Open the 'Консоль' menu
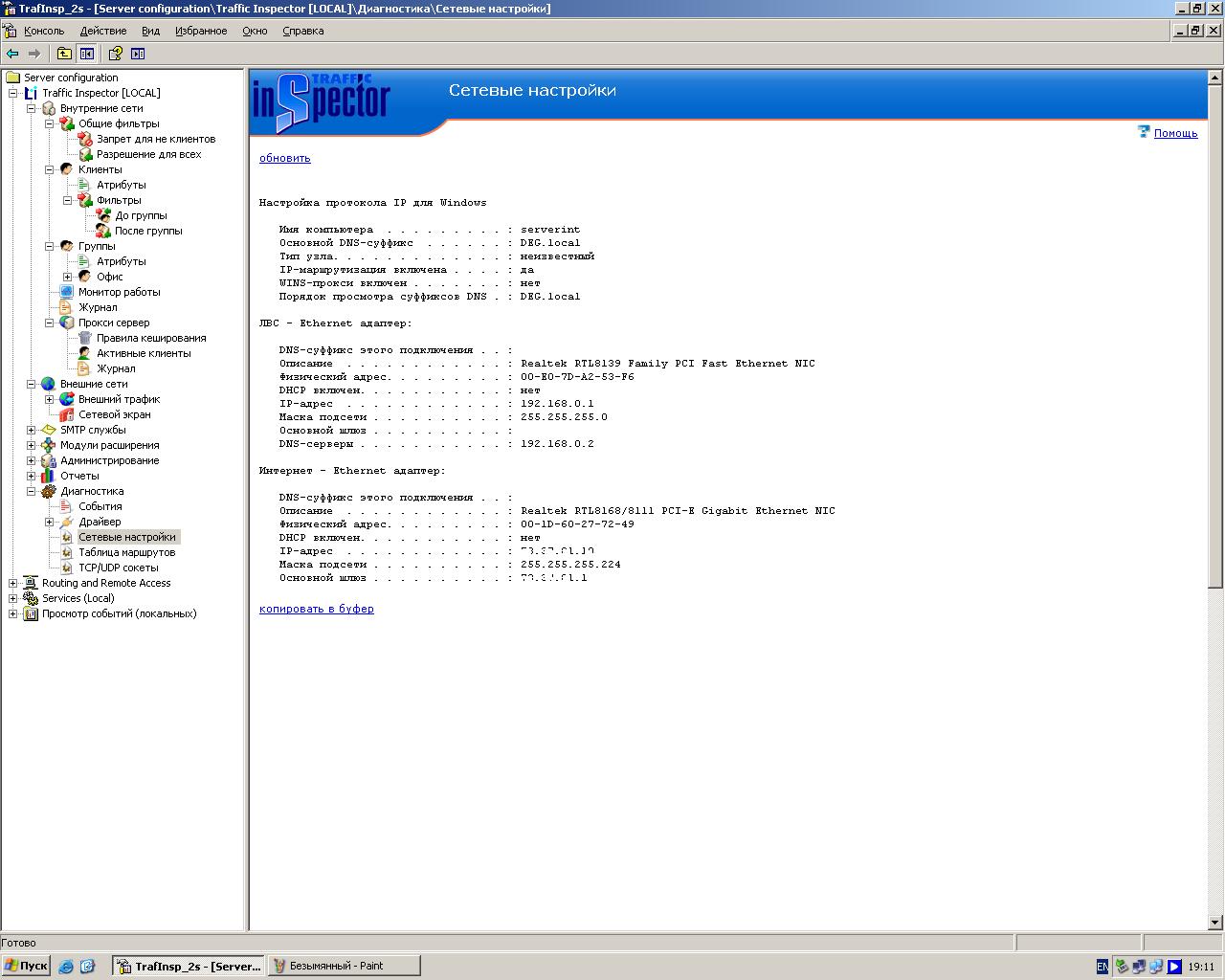The height and width of the screenshot is (980, 1225). 44,31
